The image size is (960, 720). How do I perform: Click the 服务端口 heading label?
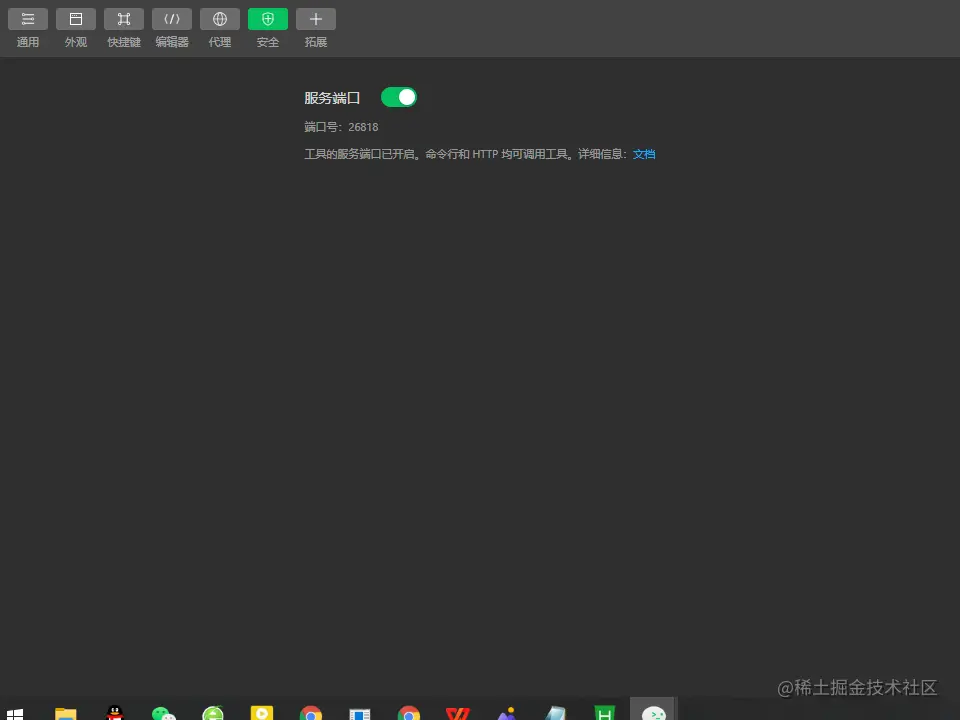tap(332, 98)
